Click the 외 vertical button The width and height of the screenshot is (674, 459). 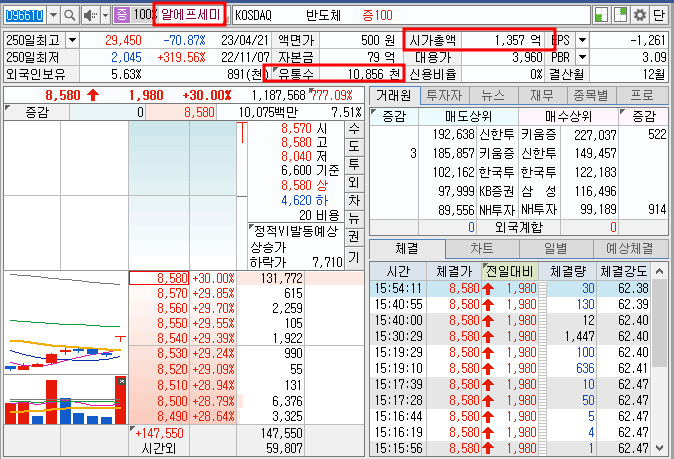[353, 182]
